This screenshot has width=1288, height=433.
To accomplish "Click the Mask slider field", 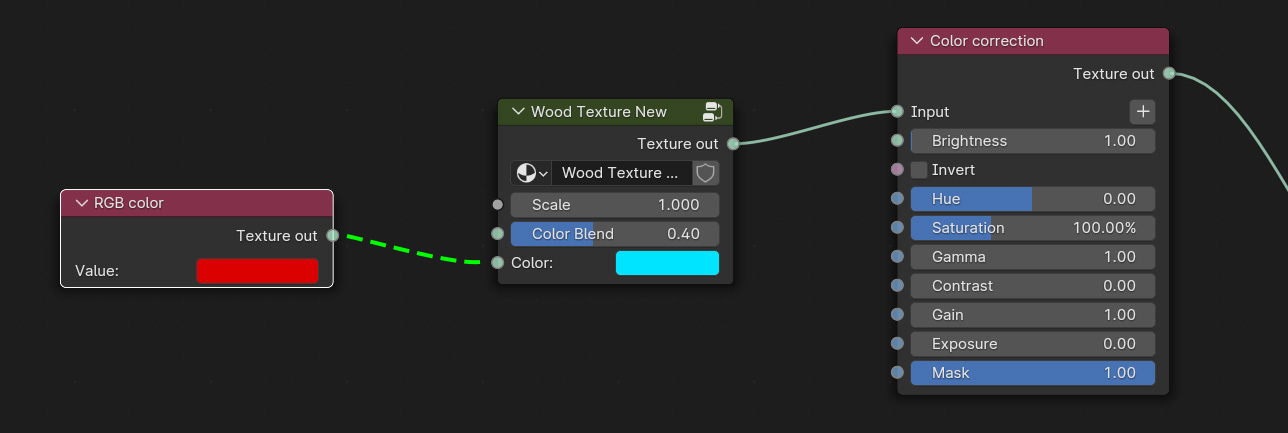I will 1032,373.
